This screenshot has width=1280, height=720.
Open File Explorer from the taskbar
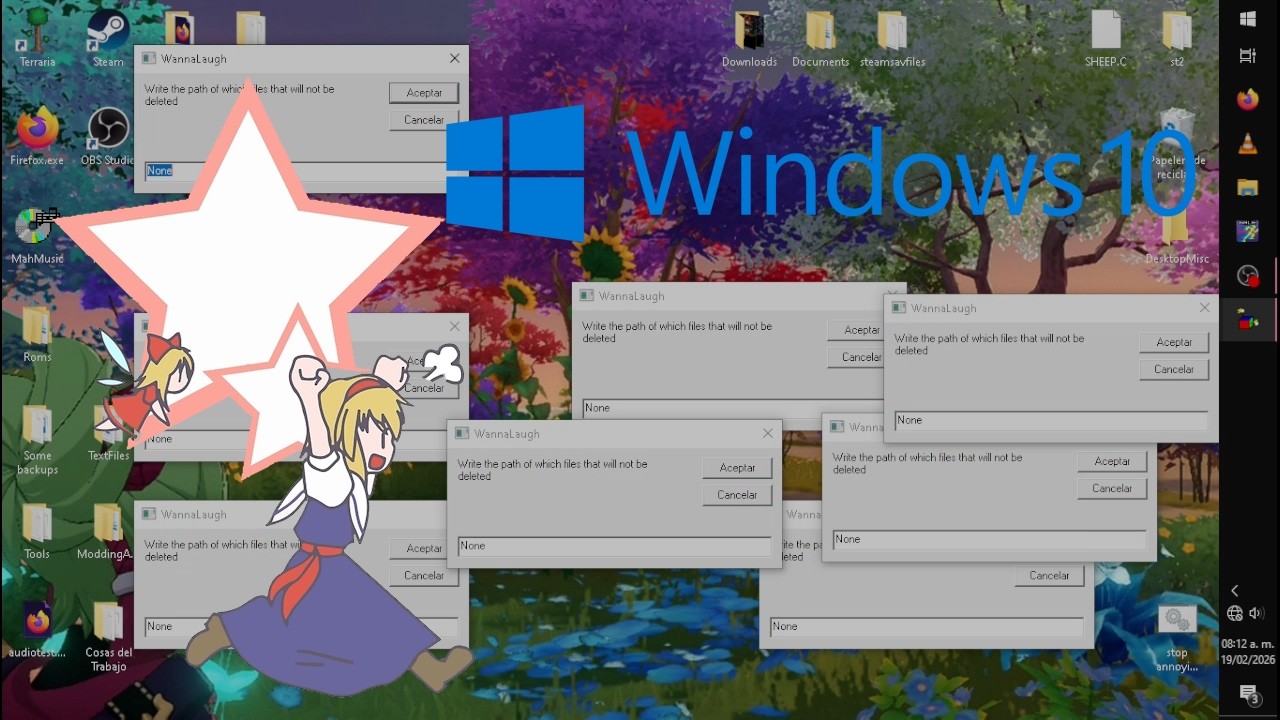1248,188
